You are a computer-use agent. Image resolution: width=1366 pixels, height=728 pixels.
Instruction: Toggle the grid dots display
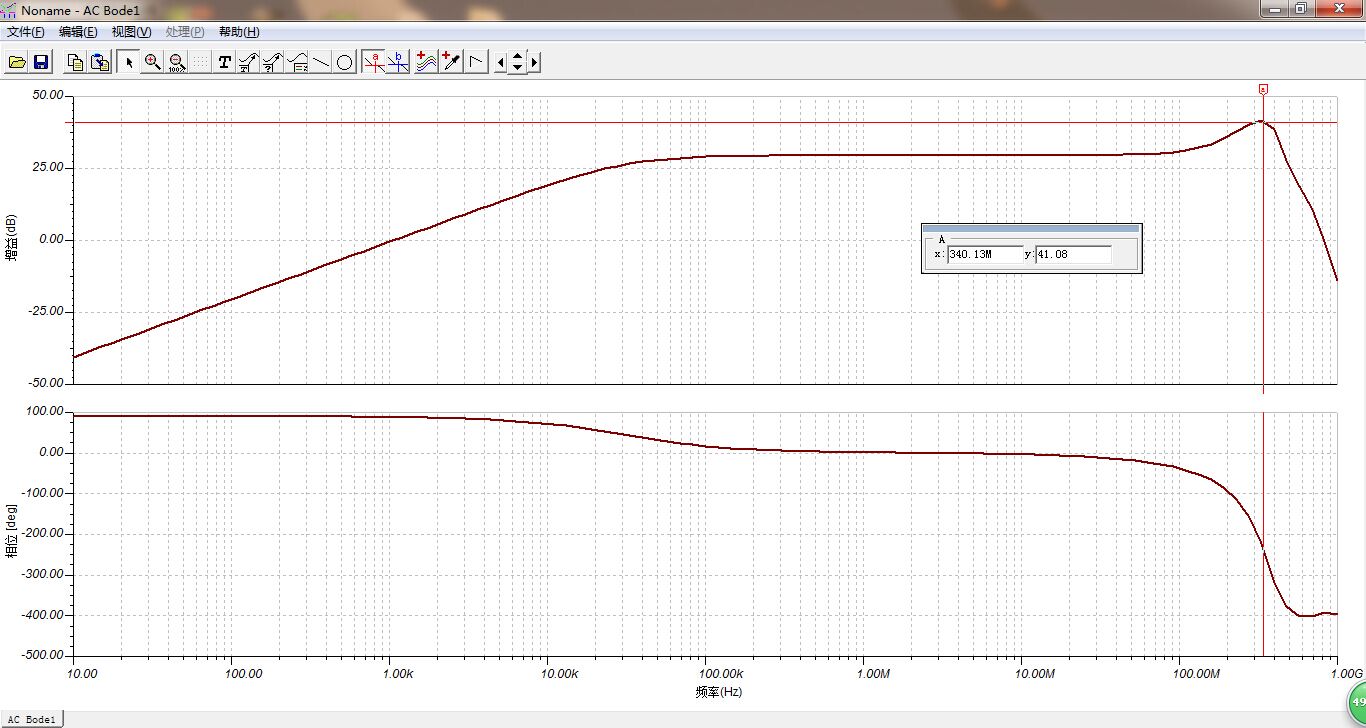(x=201, y=62)
